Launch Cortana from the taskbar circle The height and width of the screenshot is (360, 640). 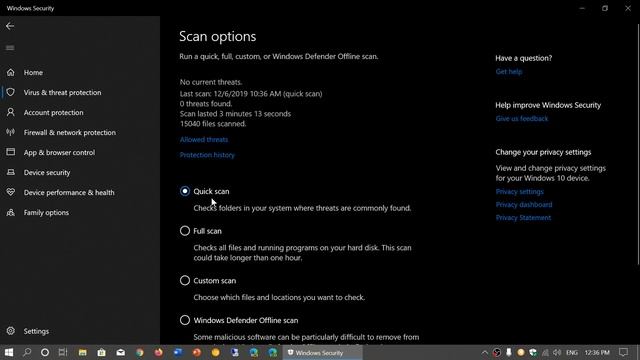(x=45, y=352)
